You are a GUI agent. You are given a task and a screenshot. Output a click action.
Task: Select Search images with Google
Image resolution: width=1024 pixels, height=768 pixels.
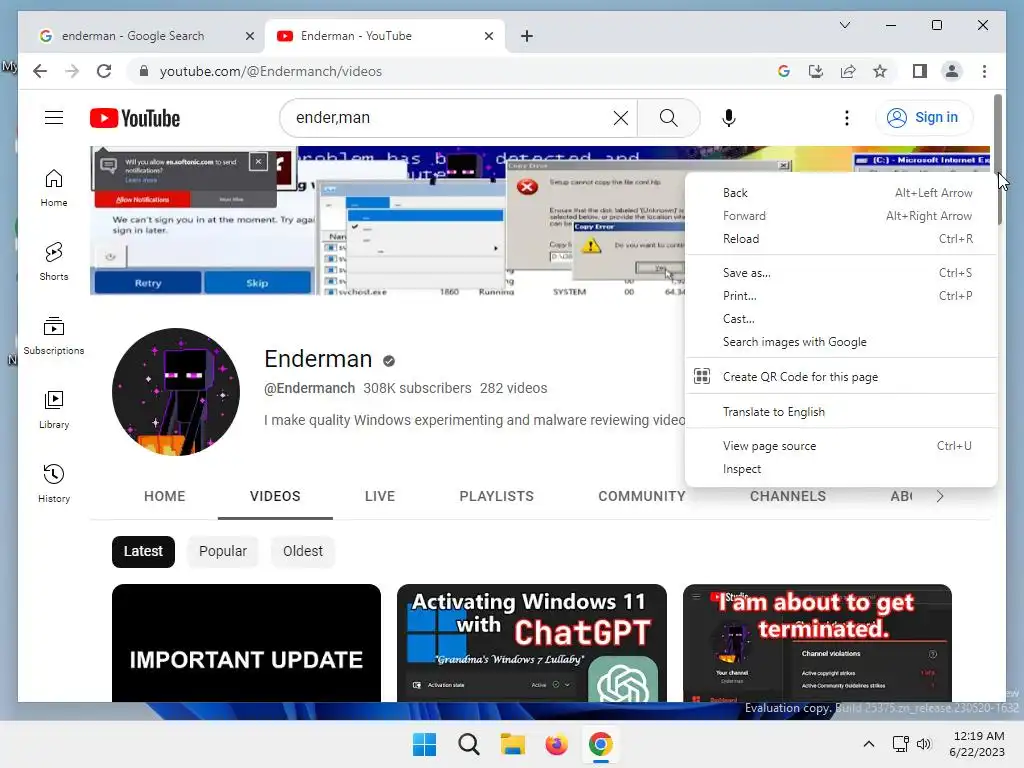coord(841,342)
